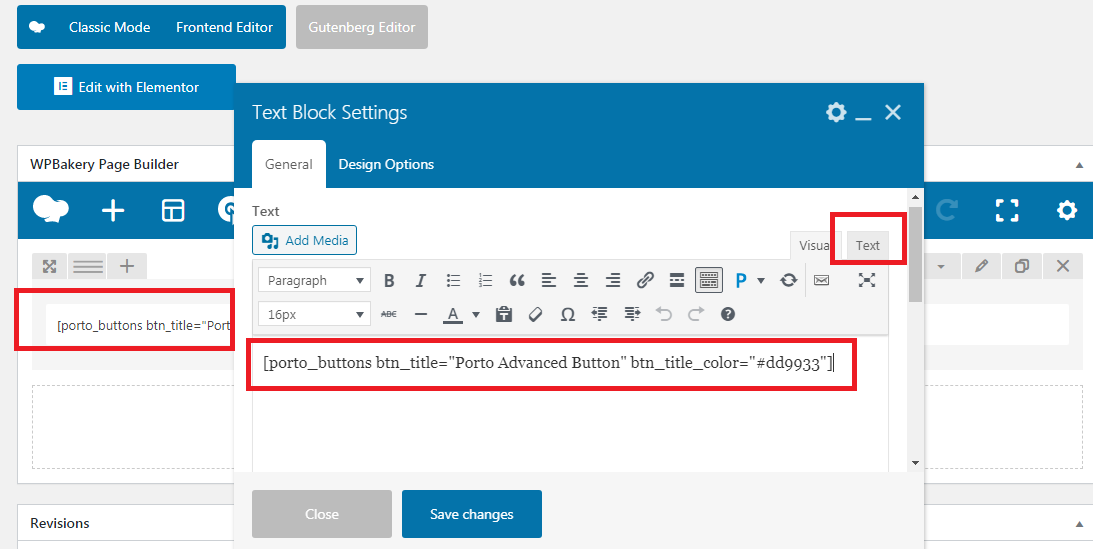Viewport: 1093px width, 549px height.
Task: Add column with row plus icon
Action: click(x=127, y=265)
